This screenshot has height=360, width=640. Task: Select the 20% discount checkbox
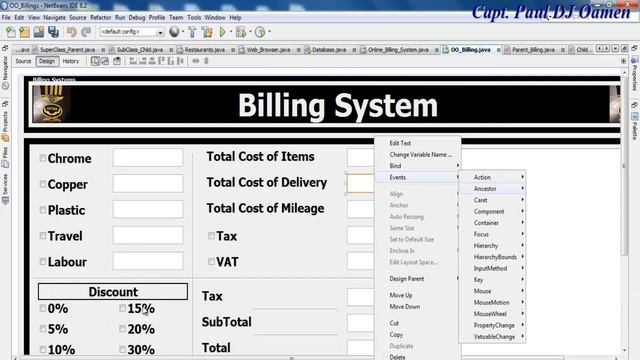point(122,329)
